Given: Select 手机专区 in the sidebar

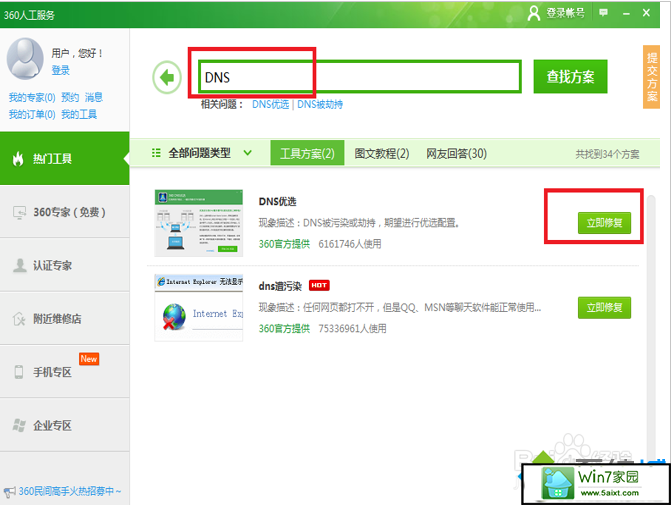Looking at the screenshot, I should click(x=65, y=372).
